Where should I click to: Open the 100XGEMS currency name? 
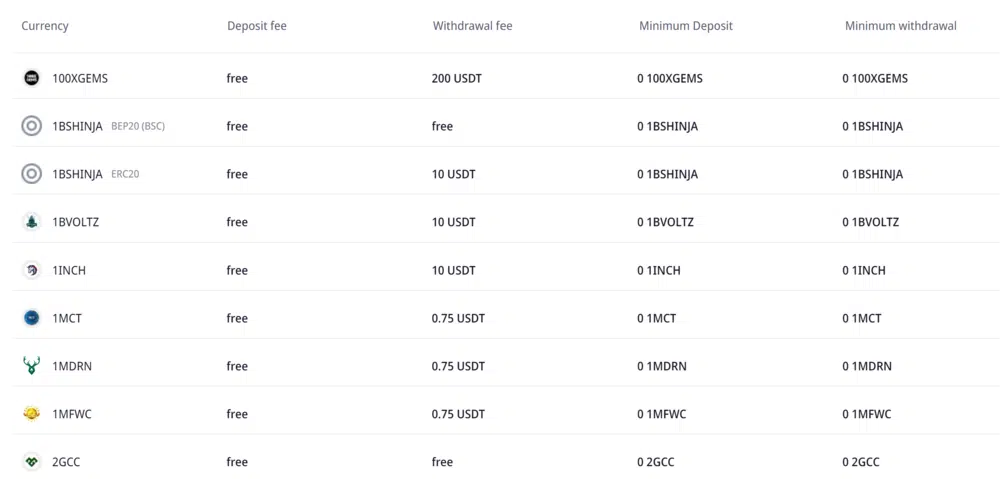coord(79,78)
